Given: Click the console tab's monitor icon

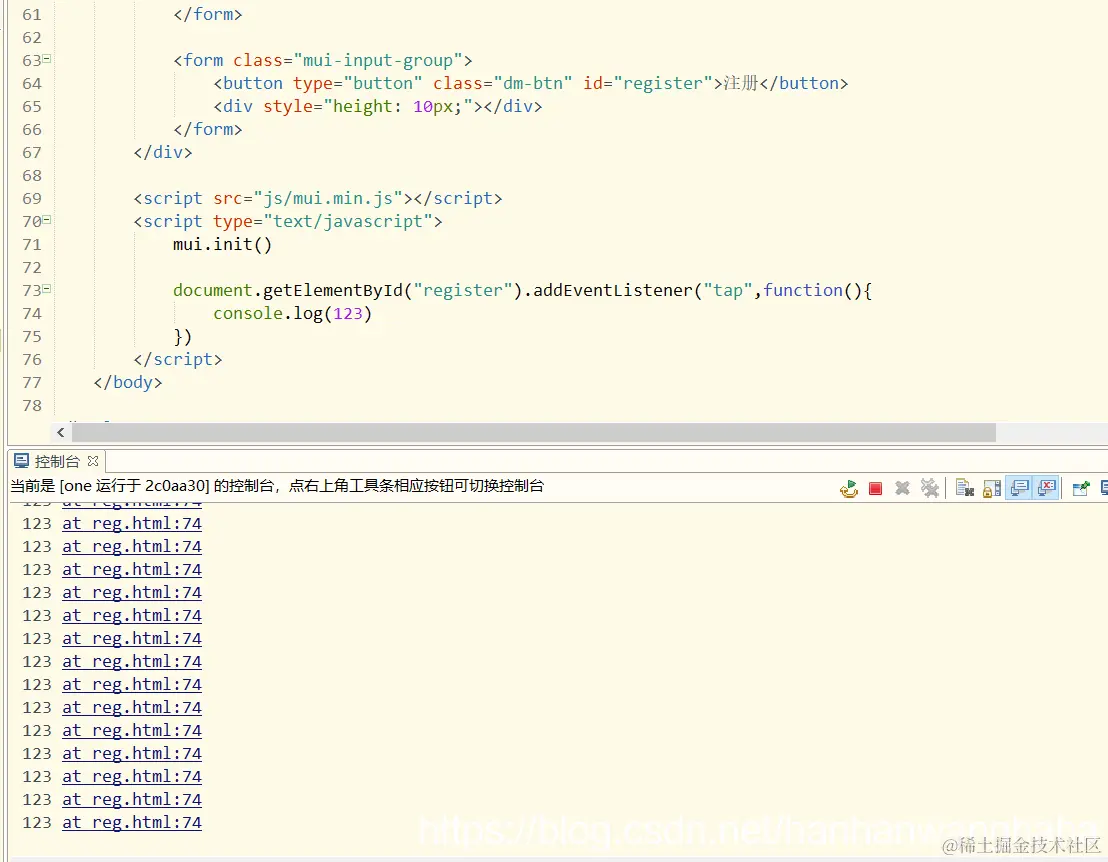Looking at the screenshot, I should click(22, 461).
